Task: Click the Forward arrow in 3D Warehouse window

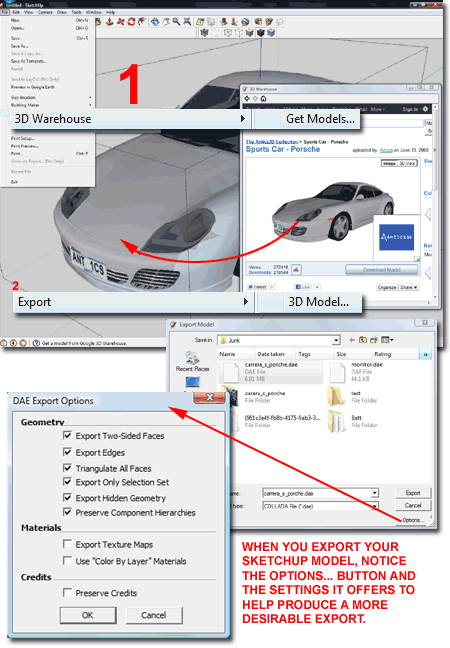Action: pos(255,98)
